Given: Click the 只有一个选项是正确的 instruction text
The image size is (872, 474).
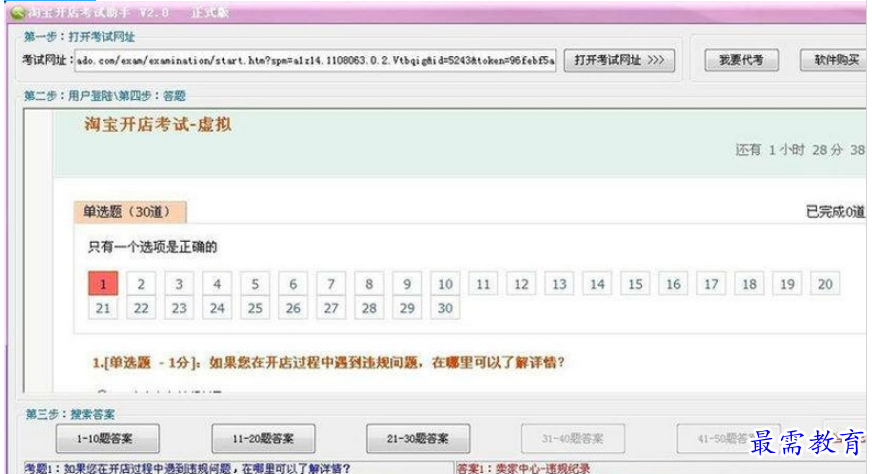Looking at the screenshot, I should 152,246.
